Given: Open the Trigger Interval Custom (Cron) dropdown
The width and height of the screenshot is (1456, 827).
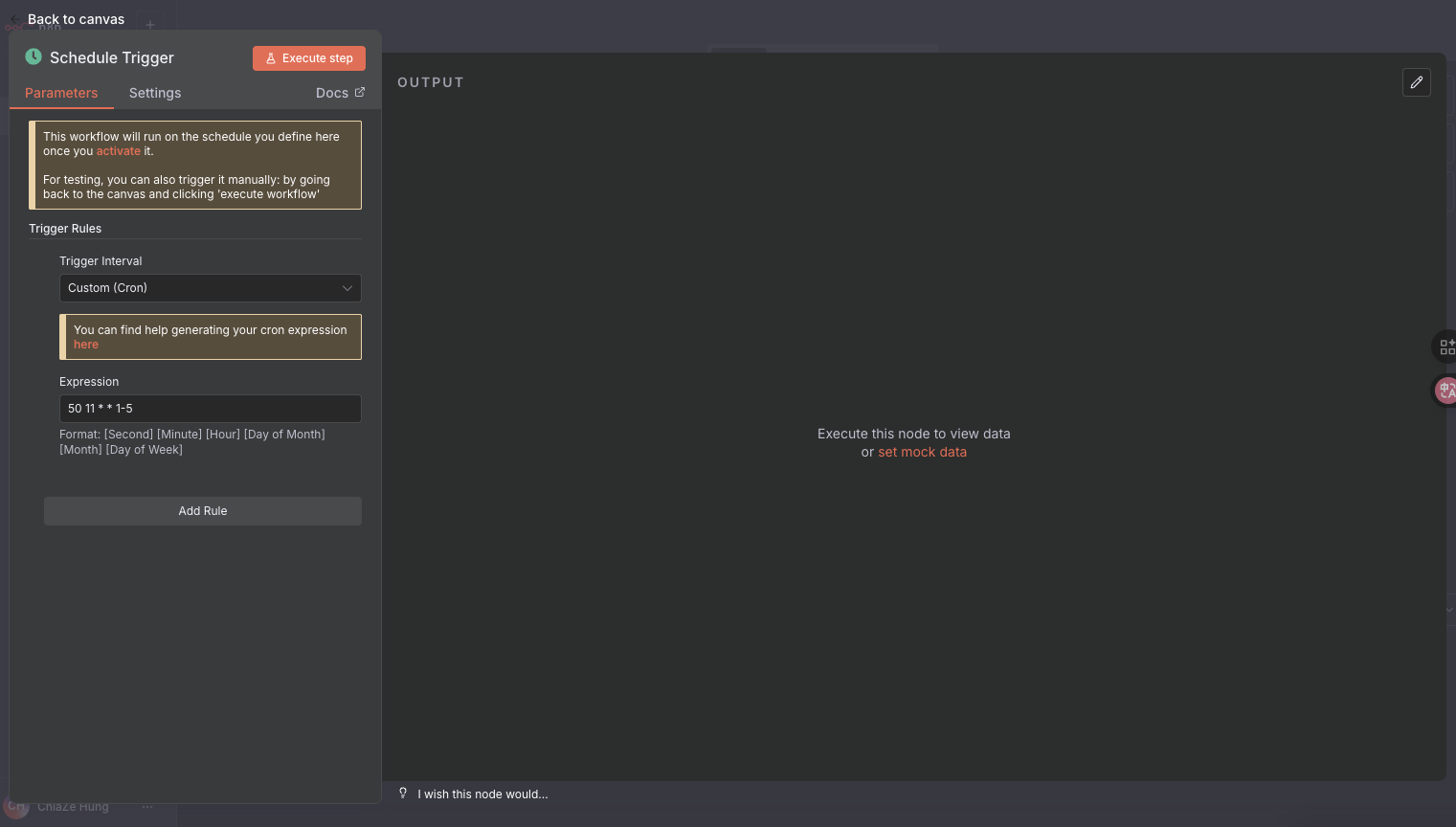Looking at the screenshot, I should click(211, 288).
